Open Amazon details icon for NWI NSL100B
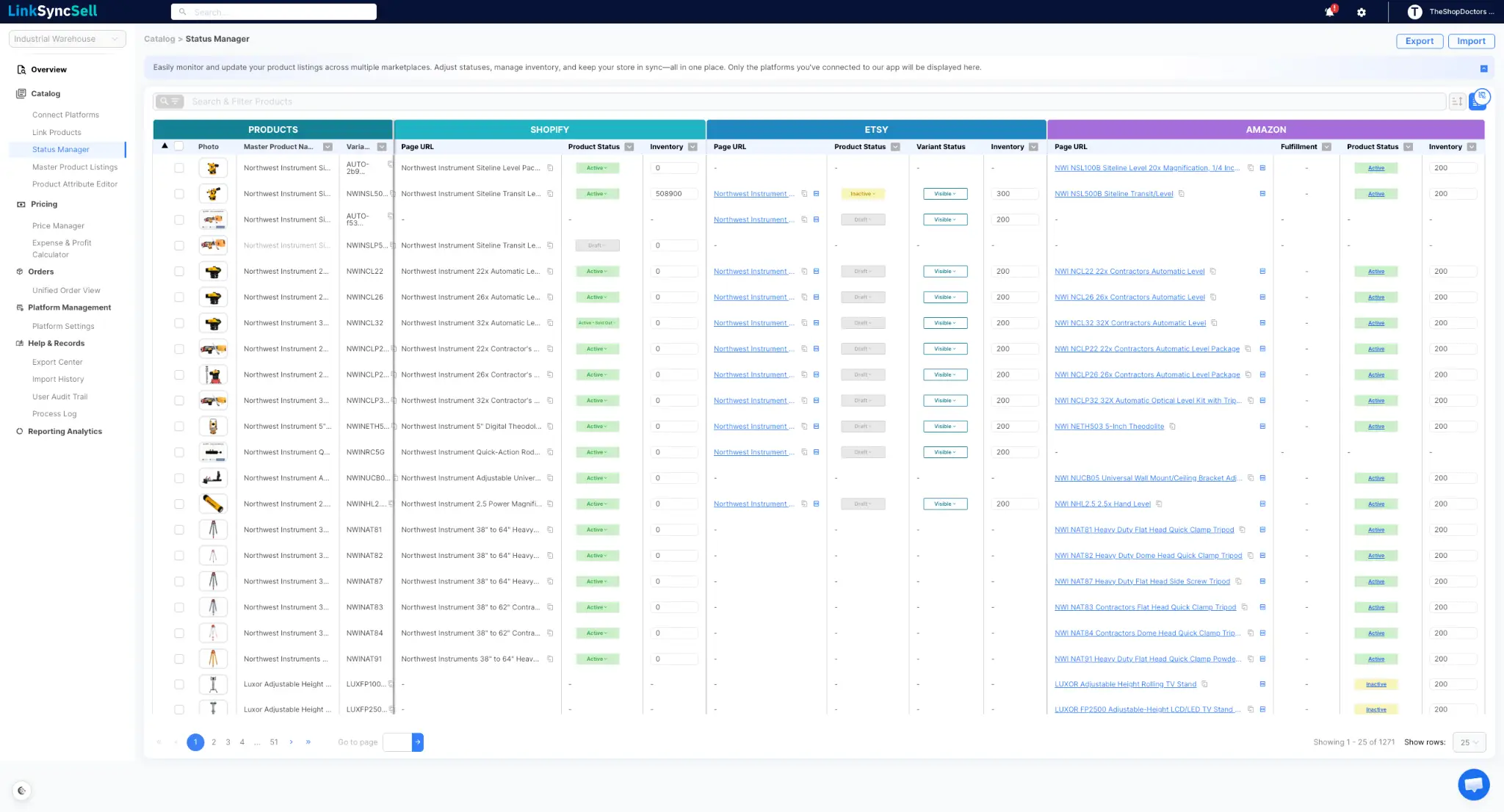Viewport: 1504px width, 812px height. (1262, 168)
